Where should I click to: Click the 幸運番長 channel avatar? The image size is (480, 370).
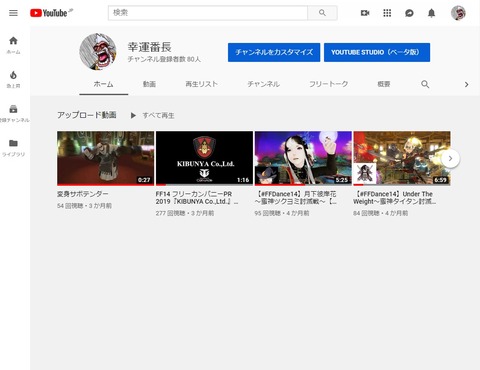(x=98, y=52)
